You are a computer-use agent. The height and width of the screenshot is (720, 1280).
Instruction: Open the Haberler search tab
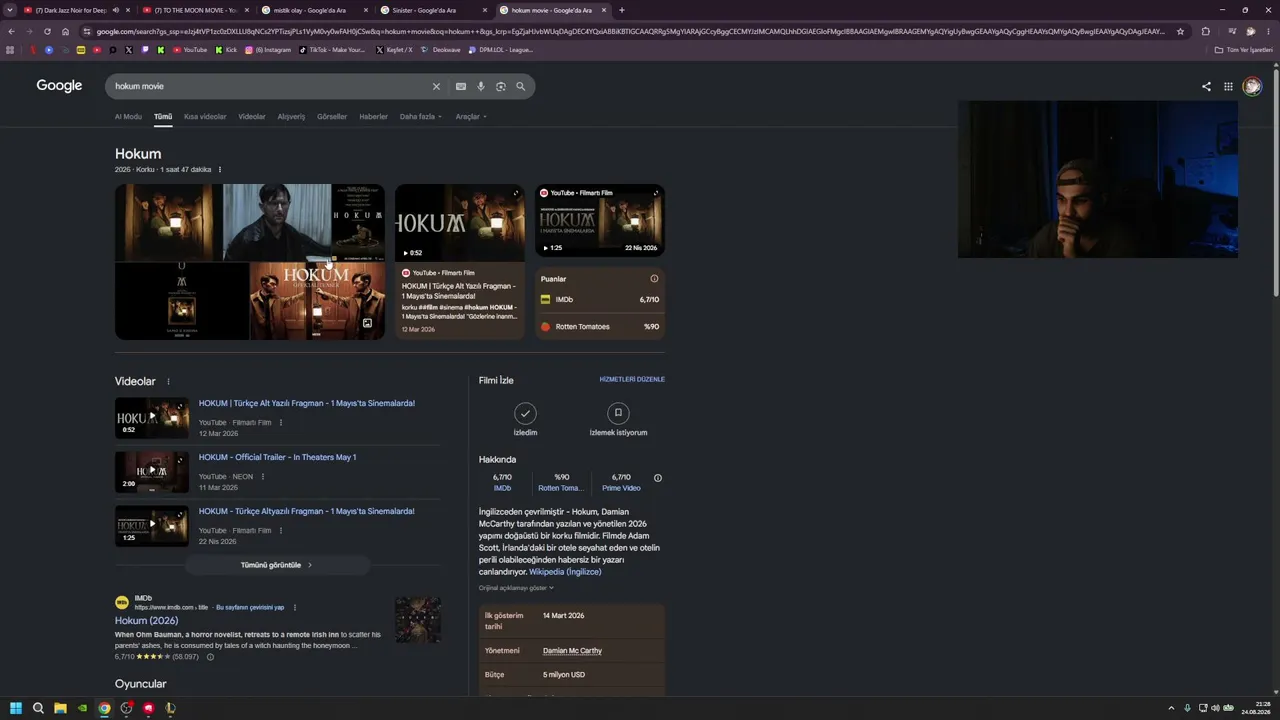pyautogui.click(x=373, y=117)
